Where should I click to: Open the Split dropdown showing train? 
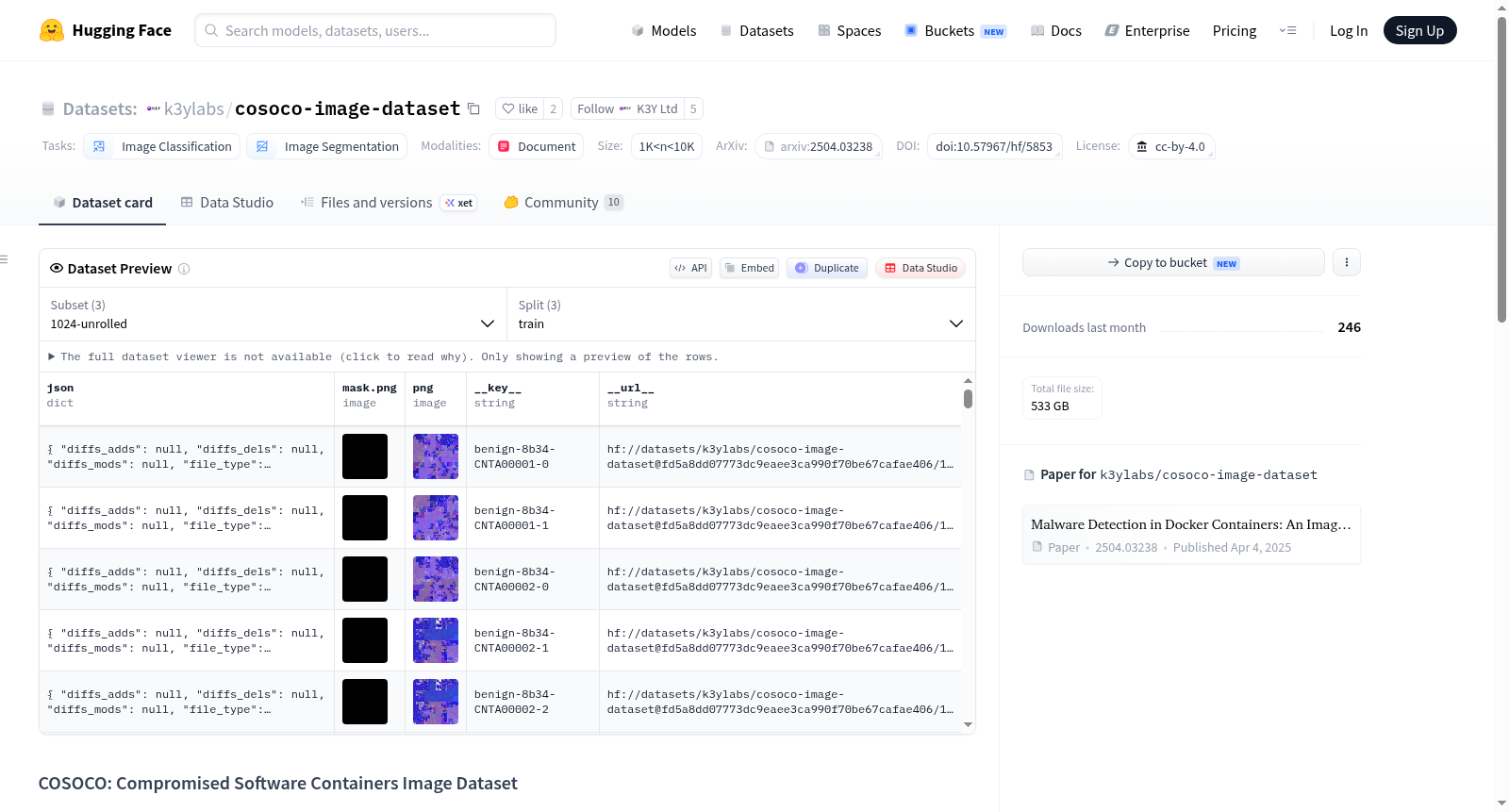point(741,314)
